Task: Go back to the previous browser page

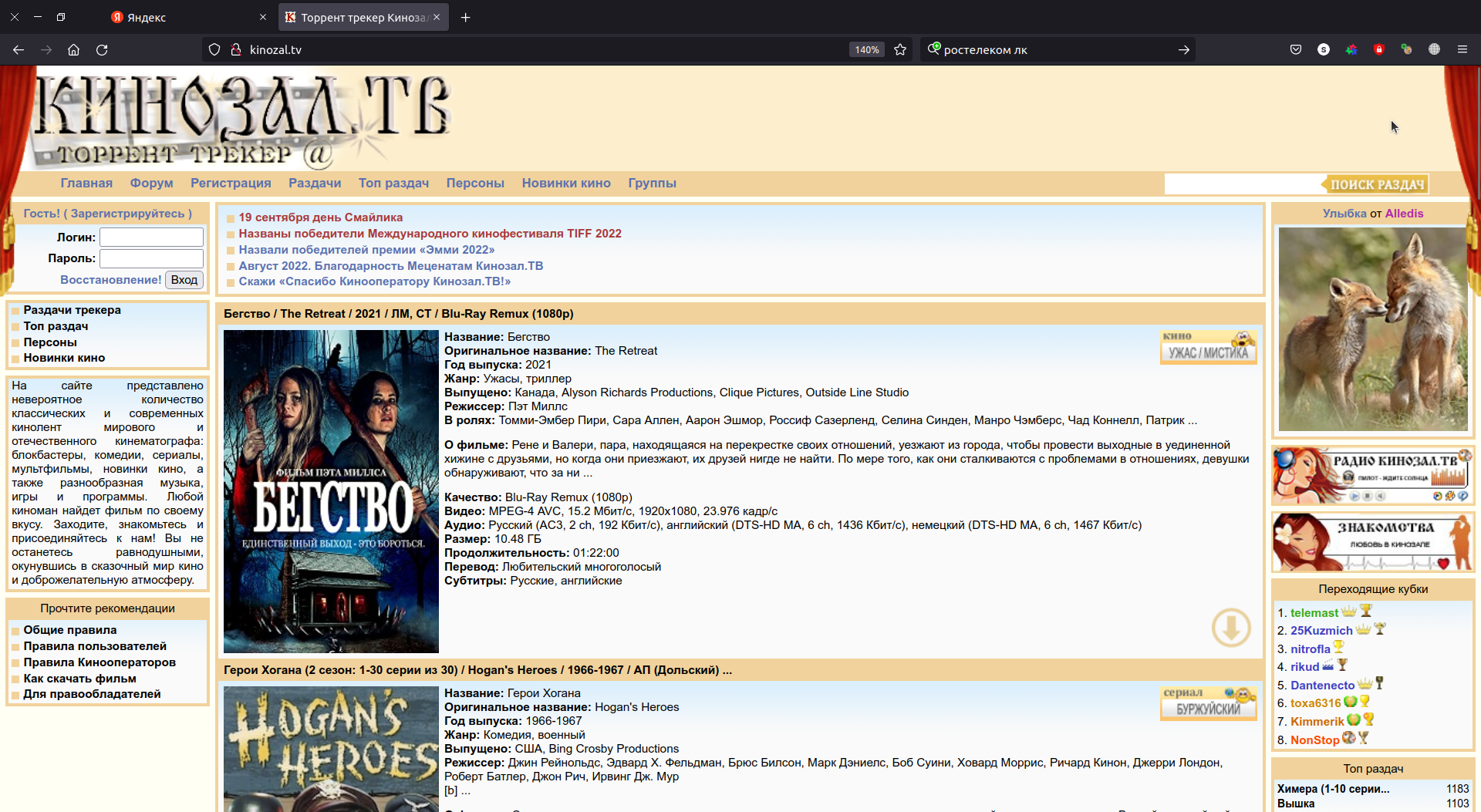Action: point(19,49)
